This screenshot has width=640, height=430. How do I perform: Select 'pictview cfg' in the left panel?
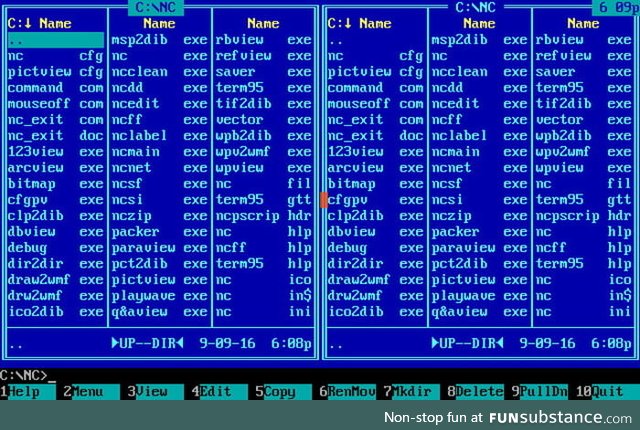pyautogui.click(x=56, y=72)
